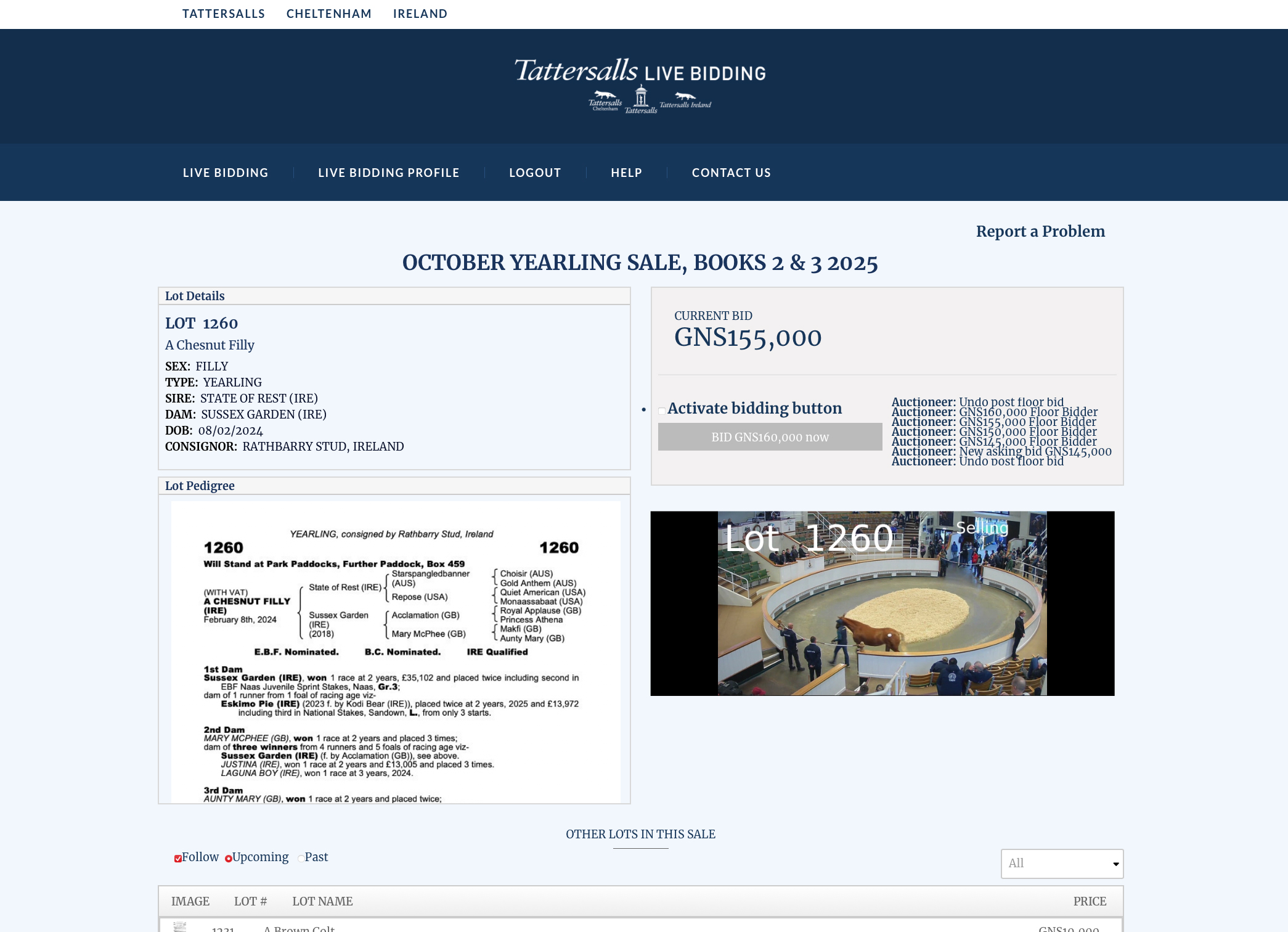Click the Report a Problem link
The width and height of the screenshot is (1288, 932).
(x=1040, y=231)
